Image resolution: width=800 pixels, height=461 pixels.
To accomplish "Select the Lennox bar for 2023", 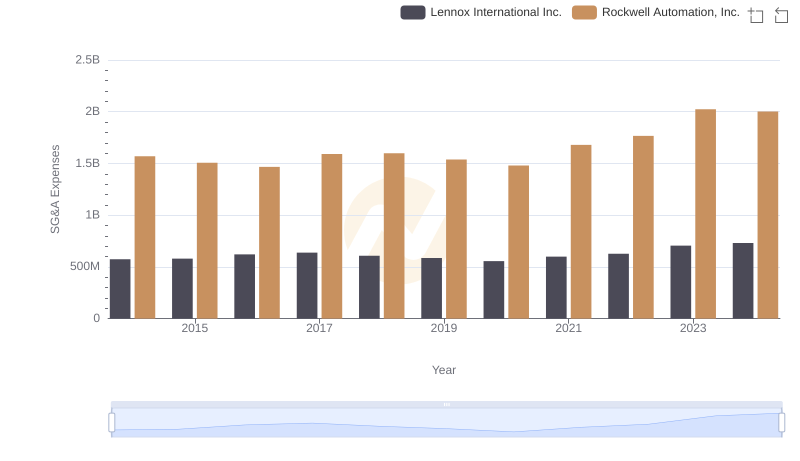I will point(681,282).
